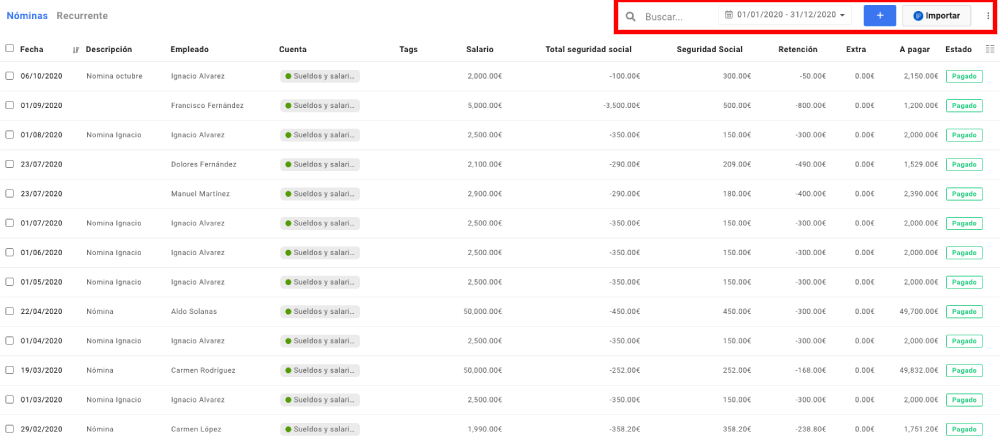1000x442 pixels.
Task: Check the Manuel Martínez row checkbox
Action: [x=10, y=193]
